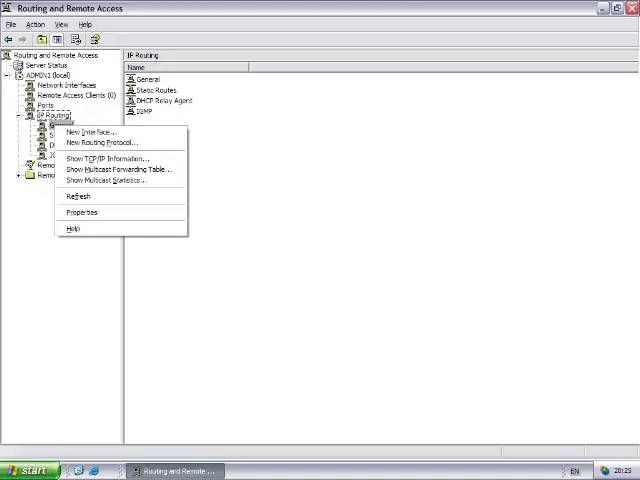Open Internet Explorer from quick launch

click(x=94, y=471)
